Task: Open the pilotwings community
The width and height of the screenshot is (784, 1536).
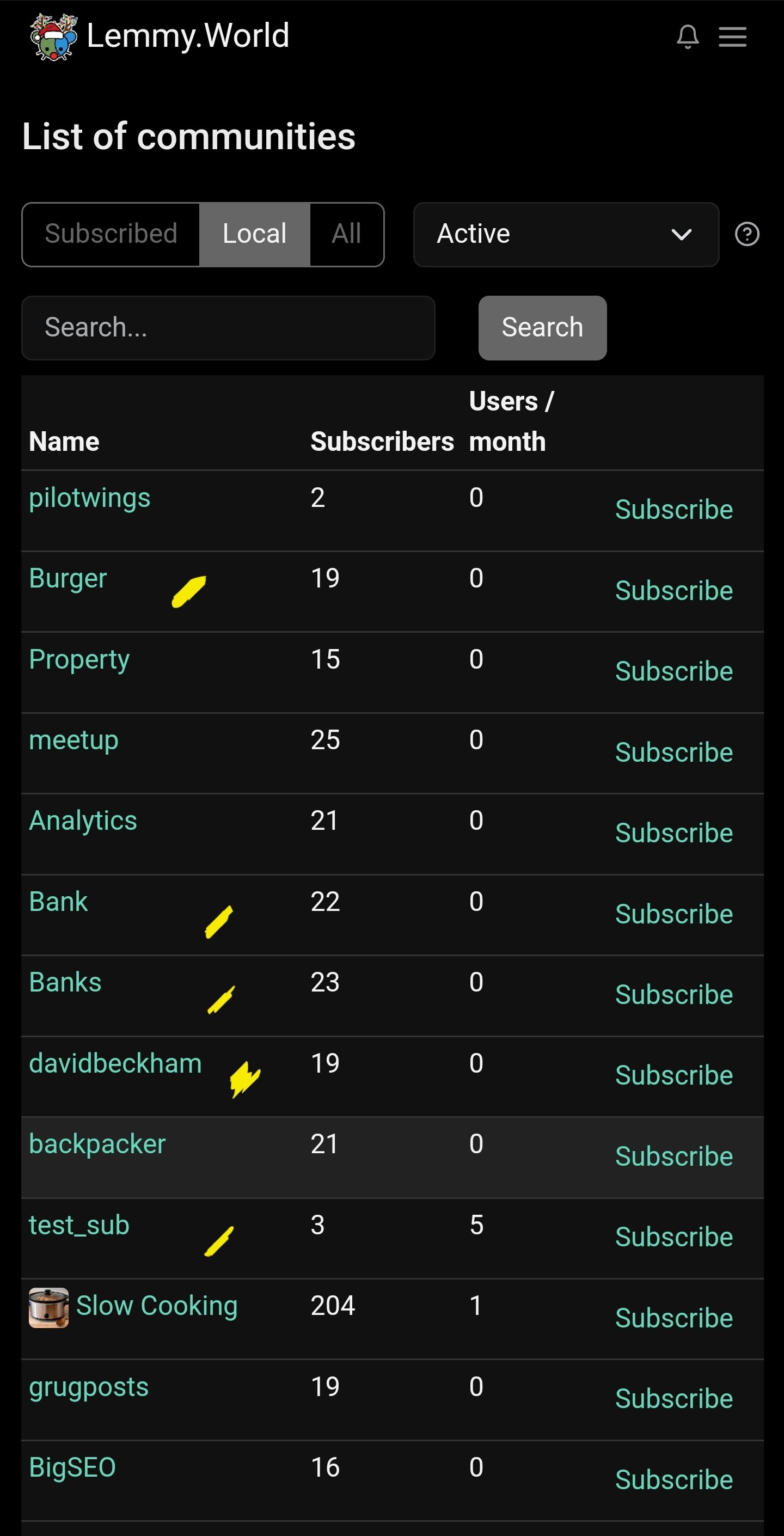Action: (89, 497)
